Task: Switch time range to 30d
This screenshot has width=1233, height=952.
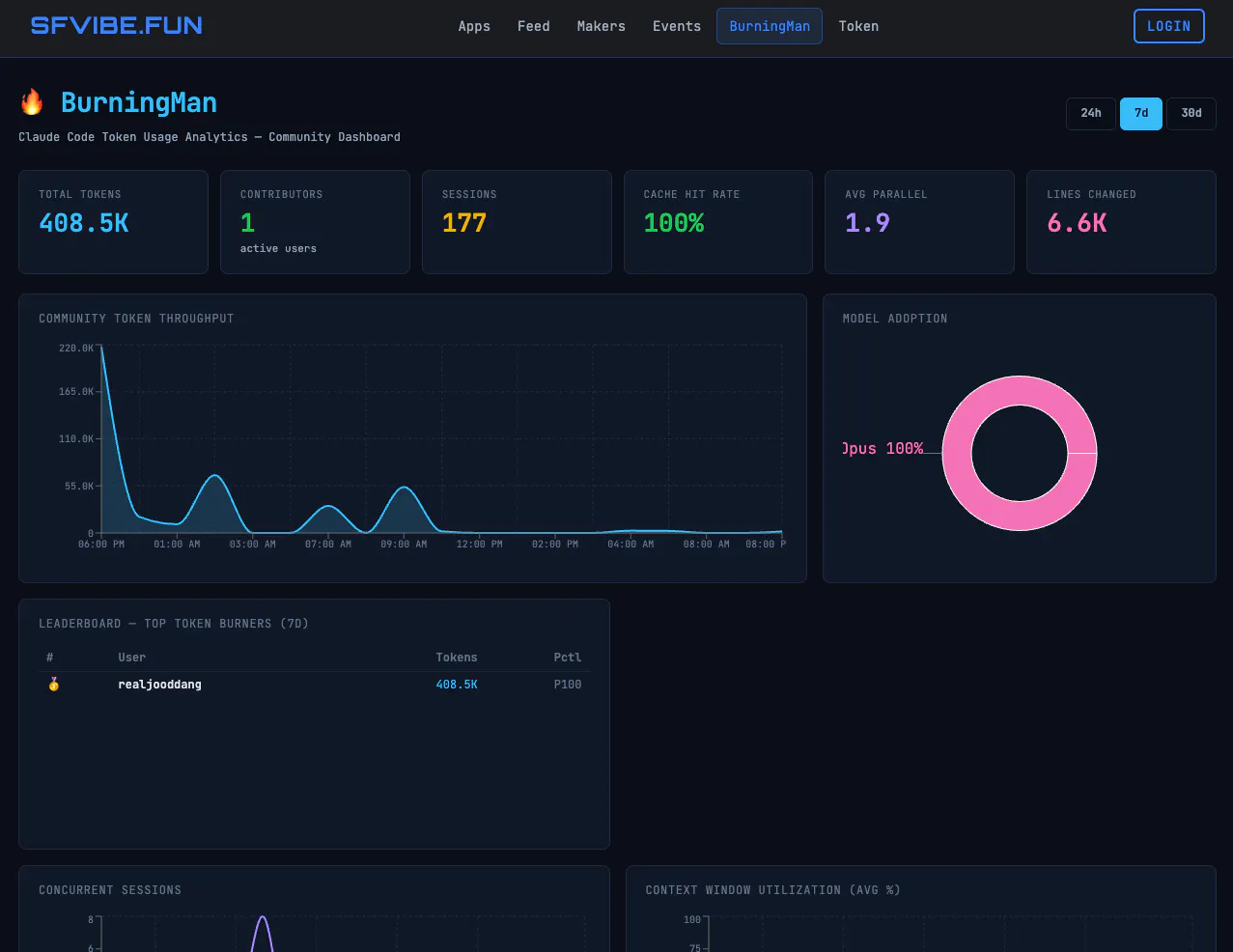Action: pos(1191,113)
